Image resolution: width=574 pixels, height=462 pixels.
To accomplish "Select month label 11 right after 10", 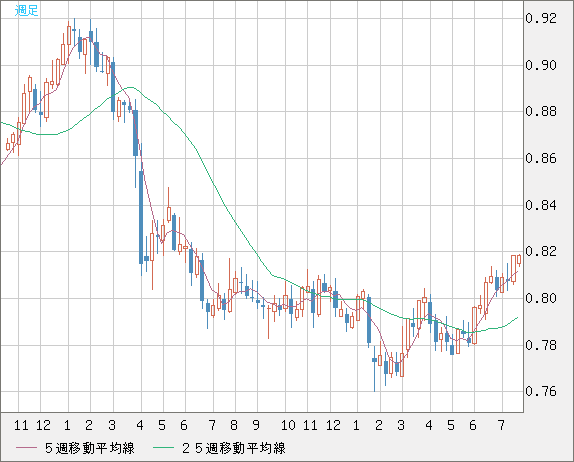I will pyautogui.click(x=310, y=425).
